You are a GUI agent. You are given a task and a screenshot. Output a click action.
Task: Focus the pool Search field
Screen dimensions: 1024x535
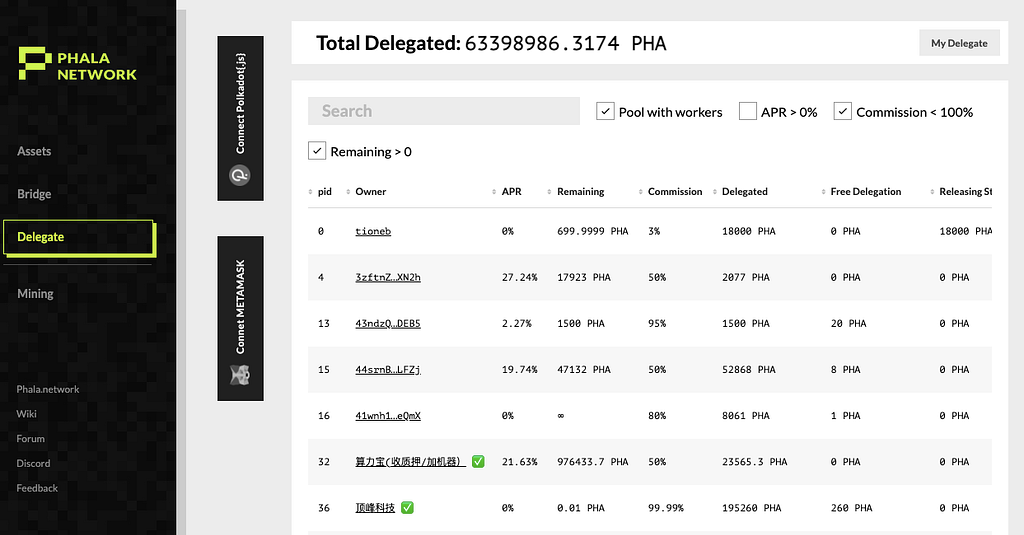(444, 111)
